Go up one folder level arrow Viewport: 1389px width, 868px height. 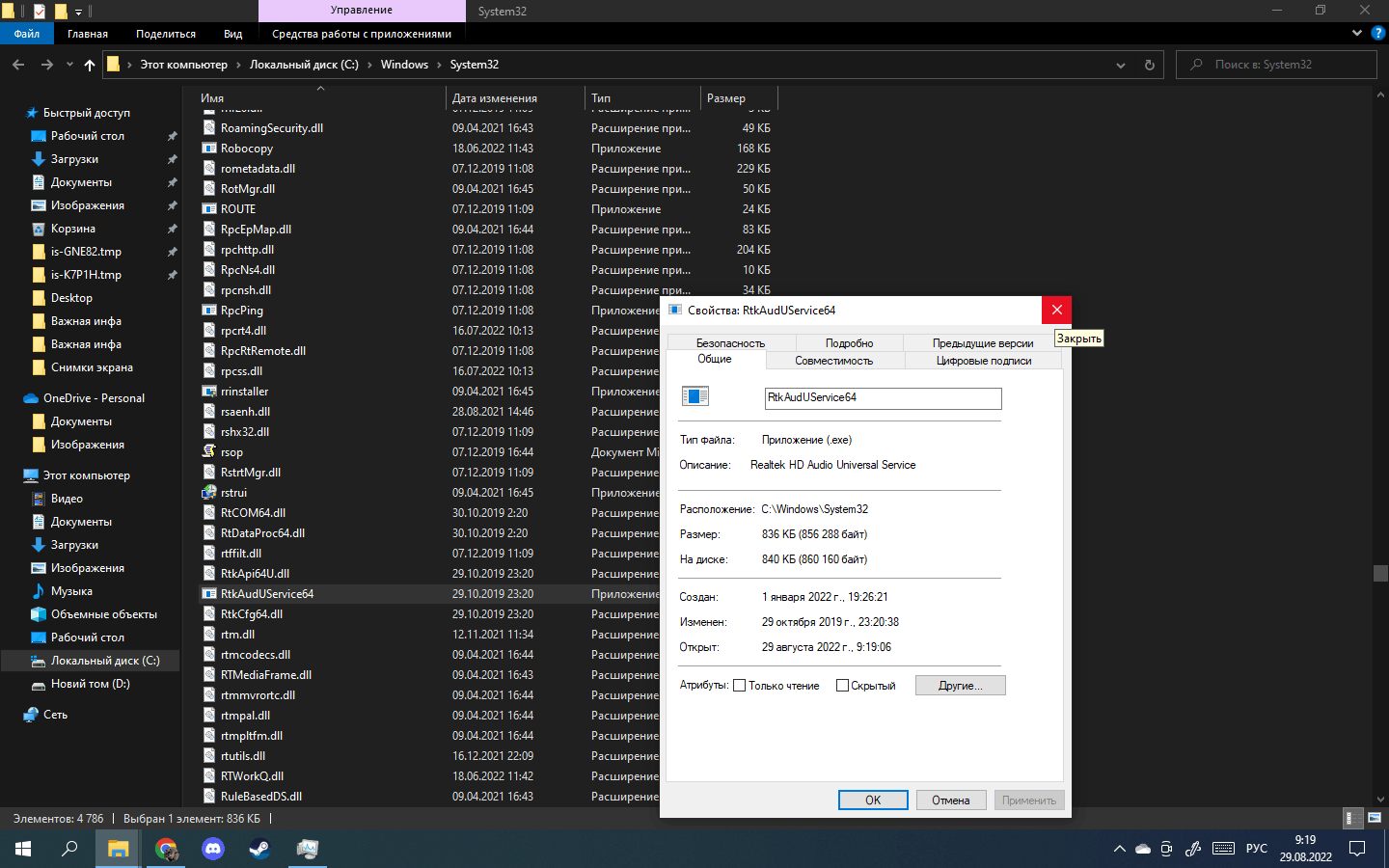(90, 65)
